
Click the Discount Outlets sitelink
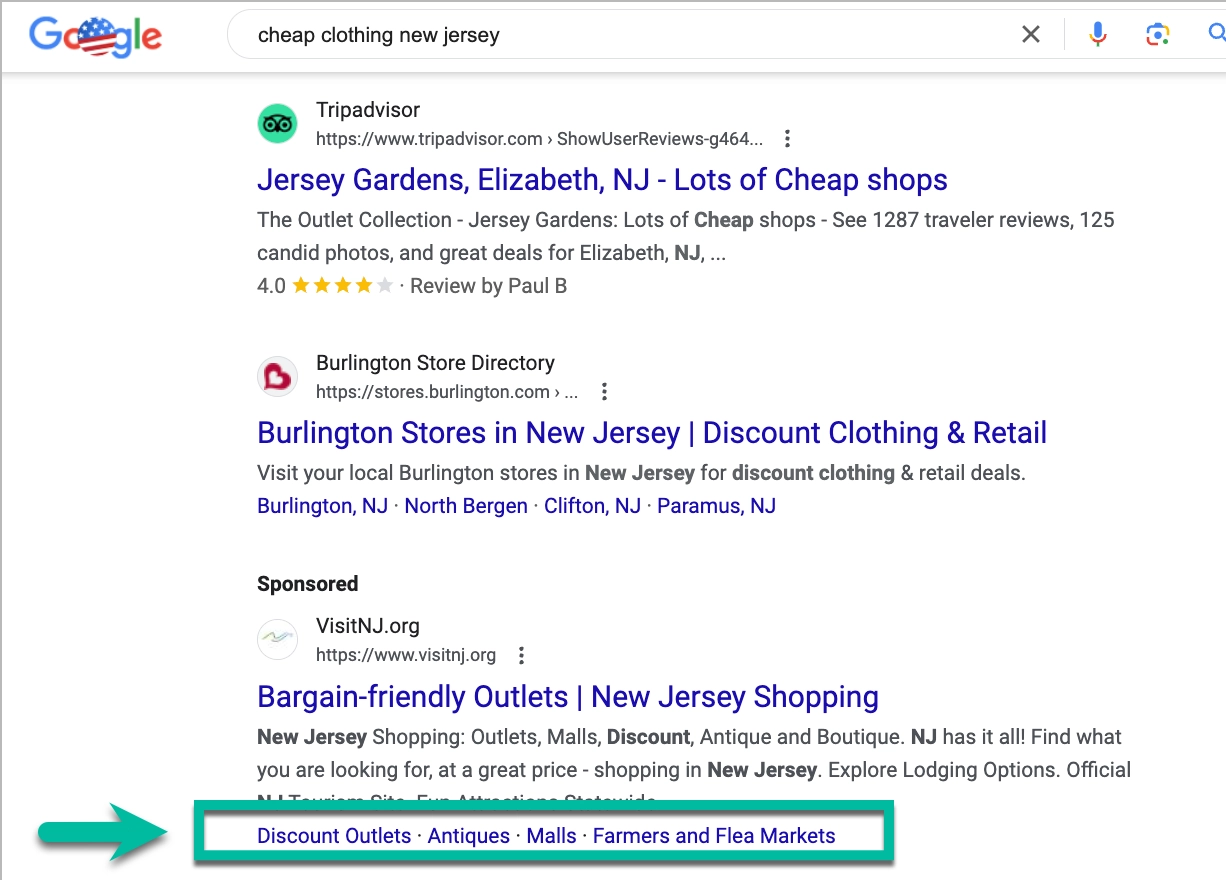(x=334, y=835)
